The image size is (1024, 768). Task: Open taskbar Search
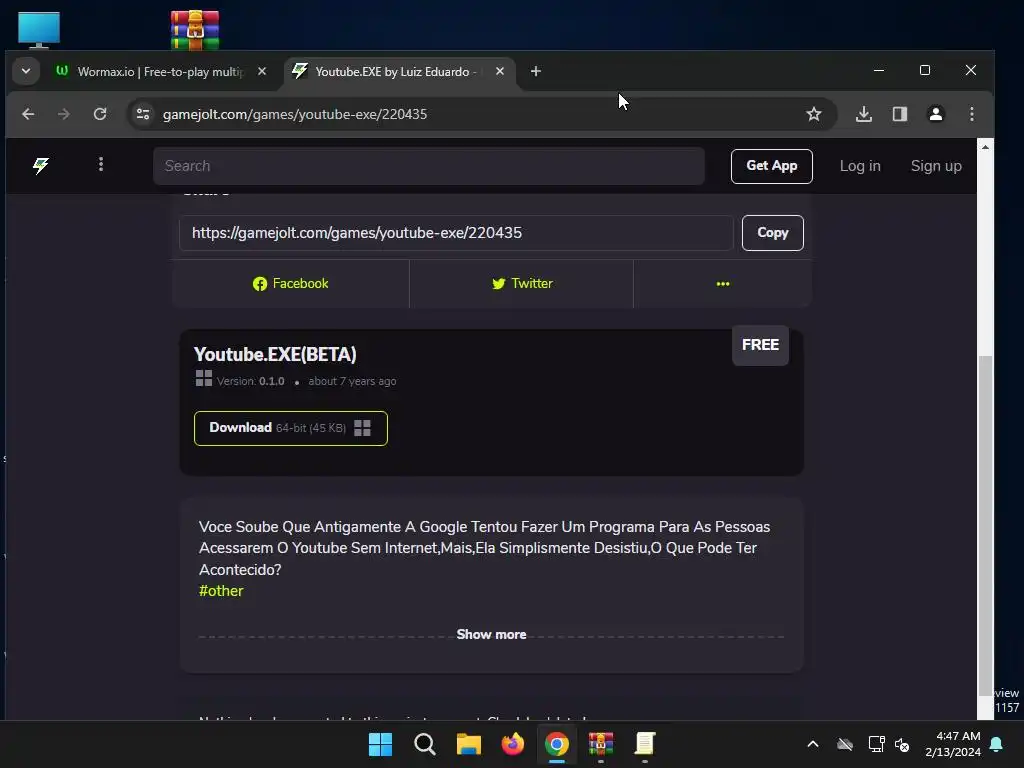424,744
